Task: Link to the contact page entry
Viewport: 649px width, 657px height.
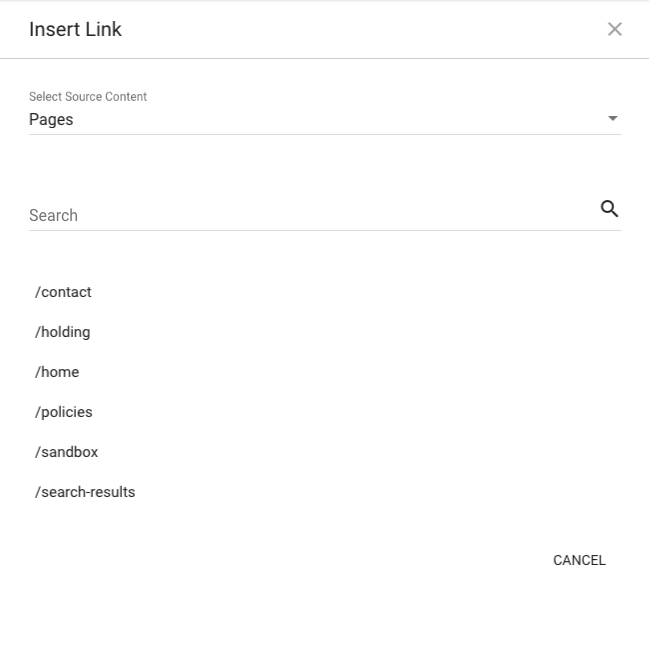Action: tap(63, 292)
